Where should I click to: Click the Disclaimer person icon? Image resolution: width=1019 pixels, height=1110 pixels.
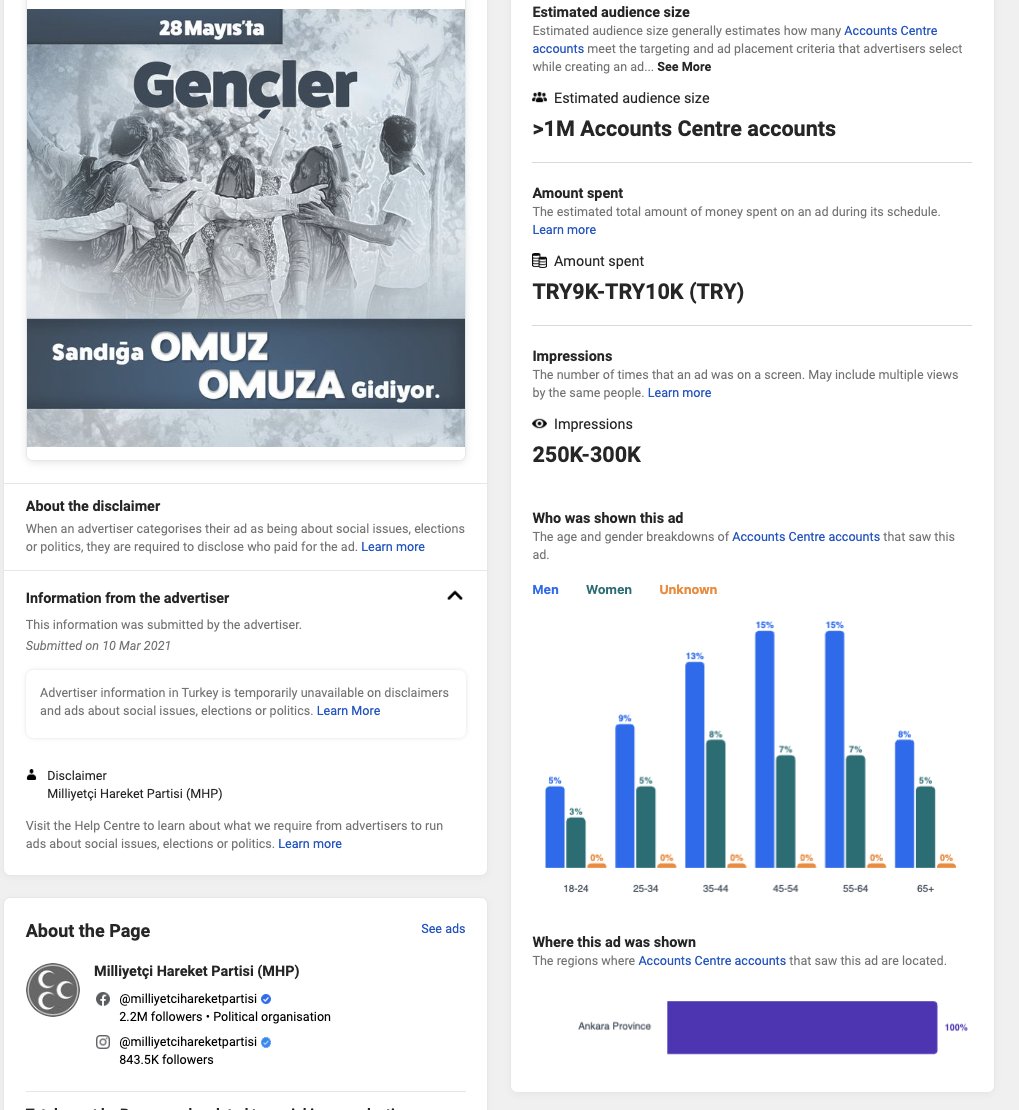click(31, 775)
